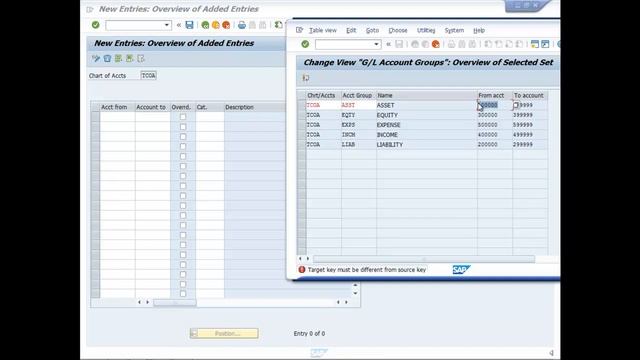
Task: Click the Print icon in the New Entries toolbar
Action: pos(242,25)
